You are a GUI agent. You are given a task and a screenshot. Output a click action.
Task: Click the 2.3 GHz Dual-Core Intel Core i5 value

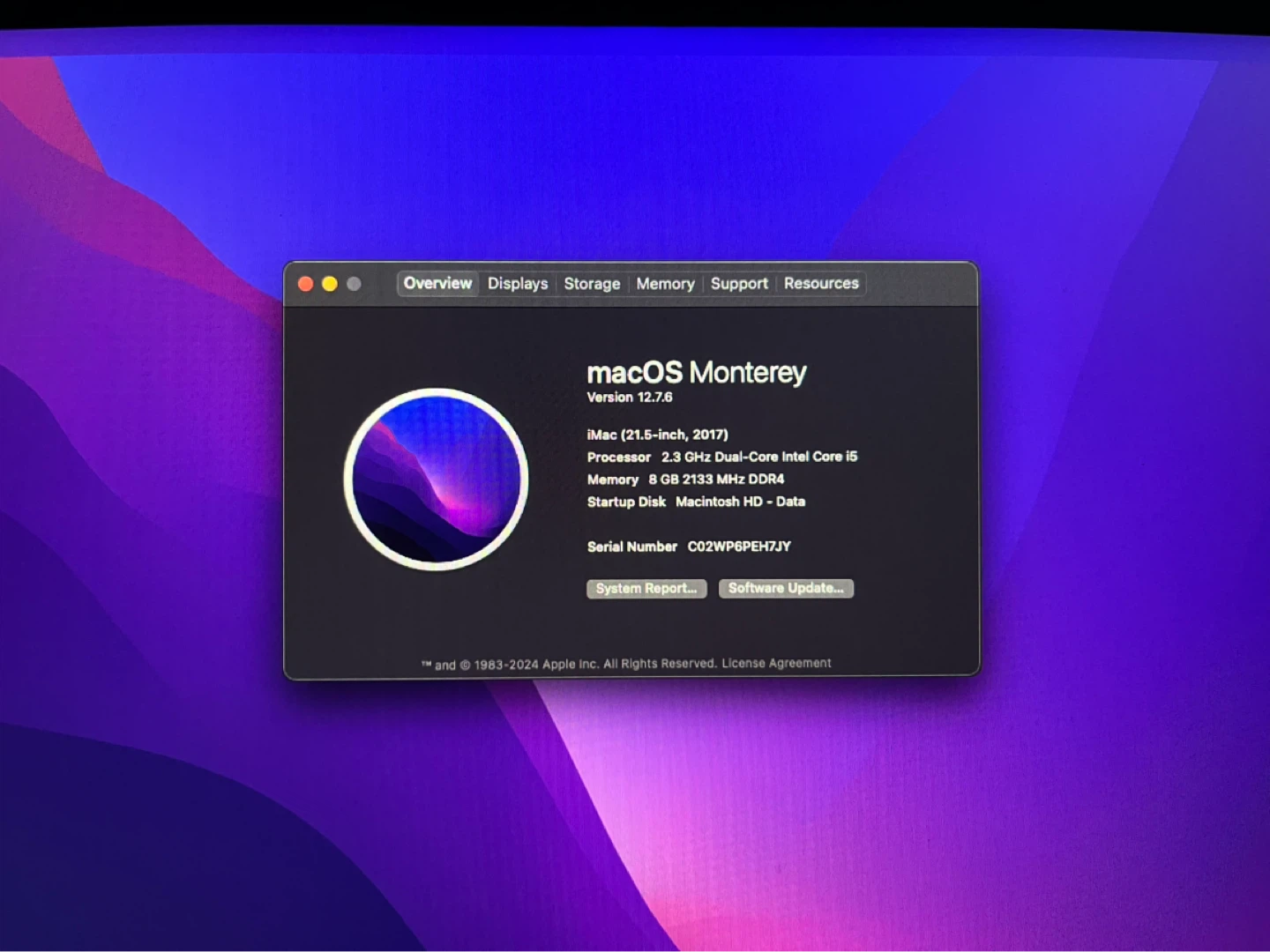click(759, 457)
